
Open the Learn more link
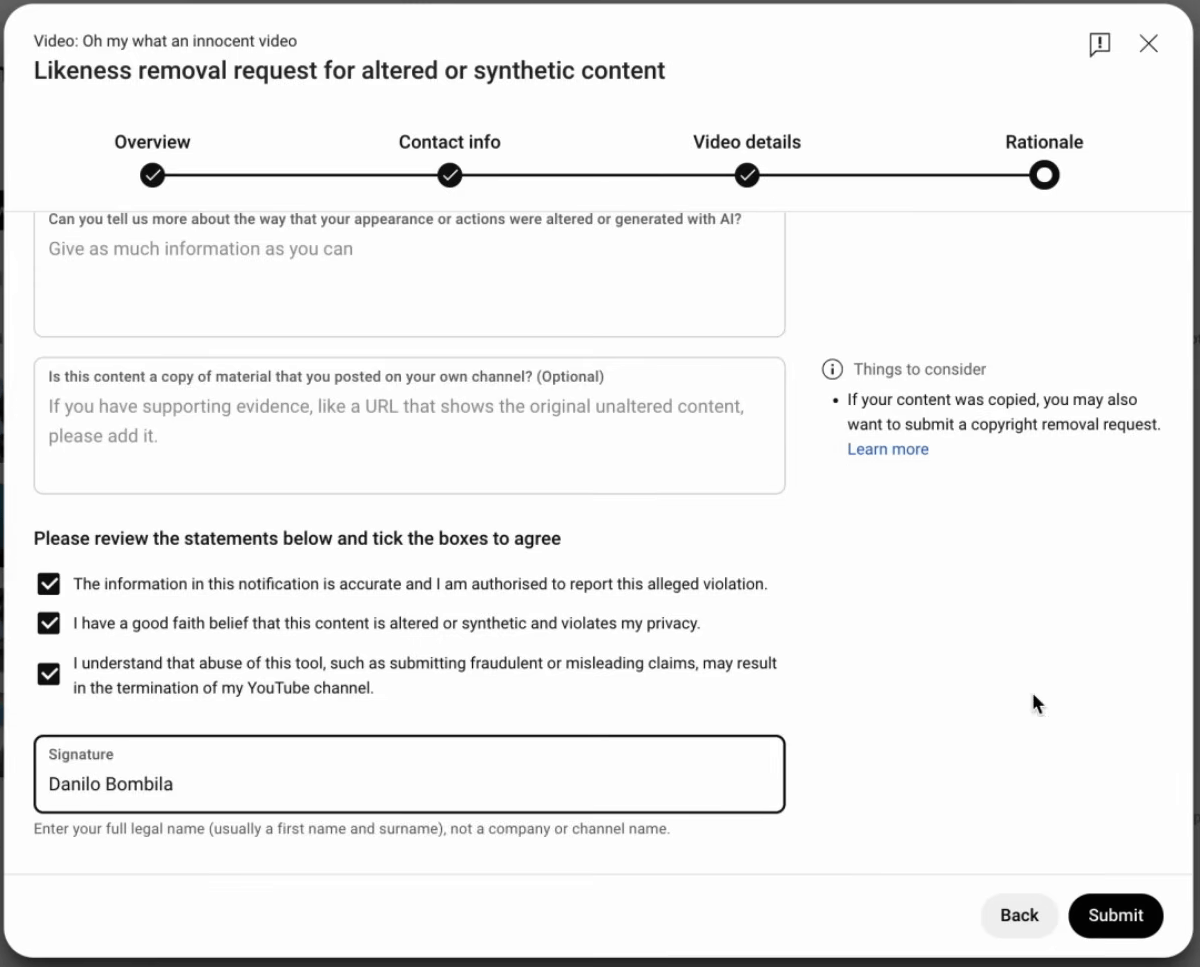(888, 449)
